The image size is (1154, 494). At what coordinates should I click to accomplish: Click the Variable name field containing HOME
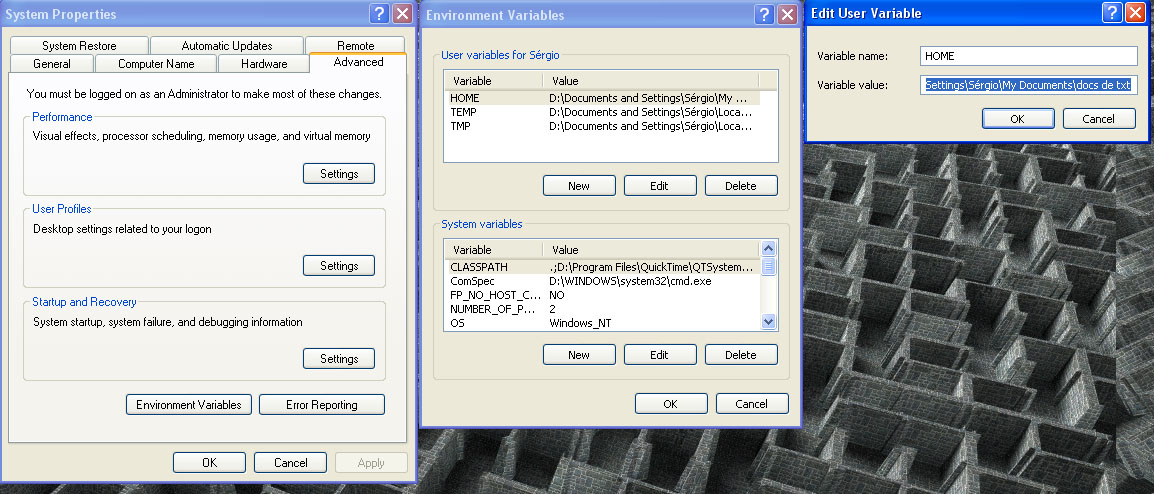(1028, 56)
